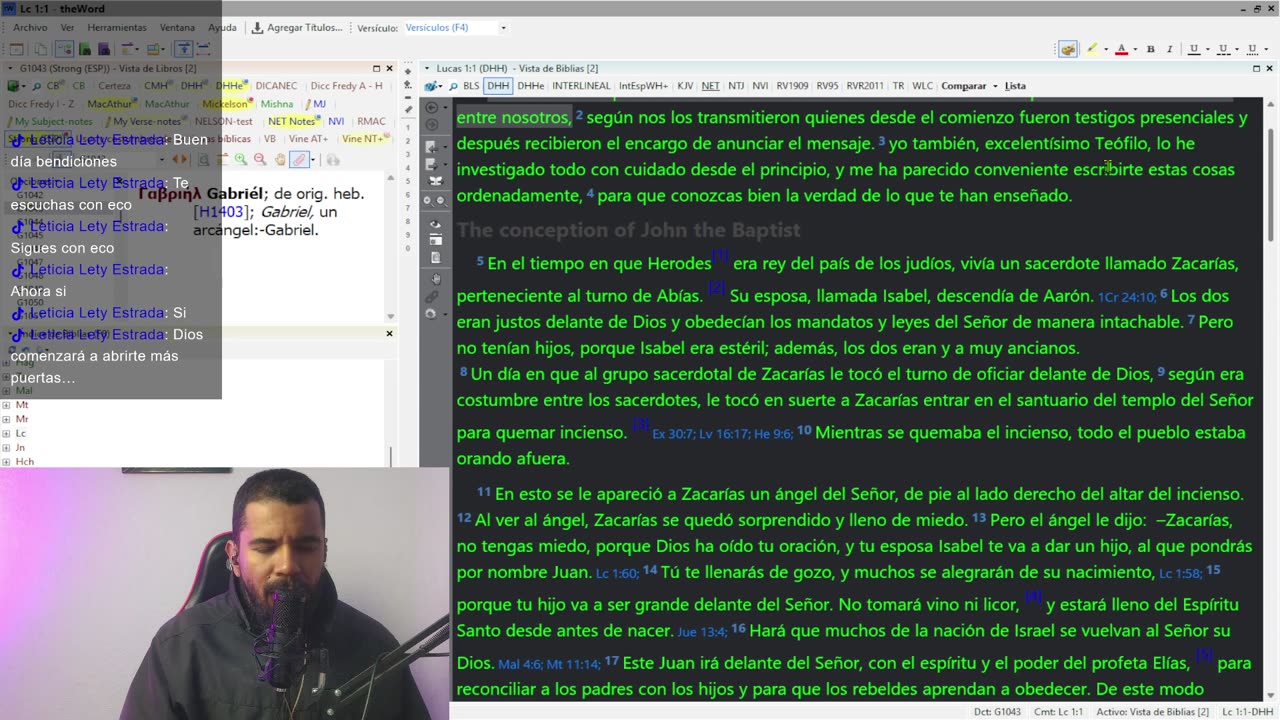Image resolution: width=1280 pixels, height=720 pixels.
Task: Switch to the RV1909 Bible tab
Action: (793, 86)
